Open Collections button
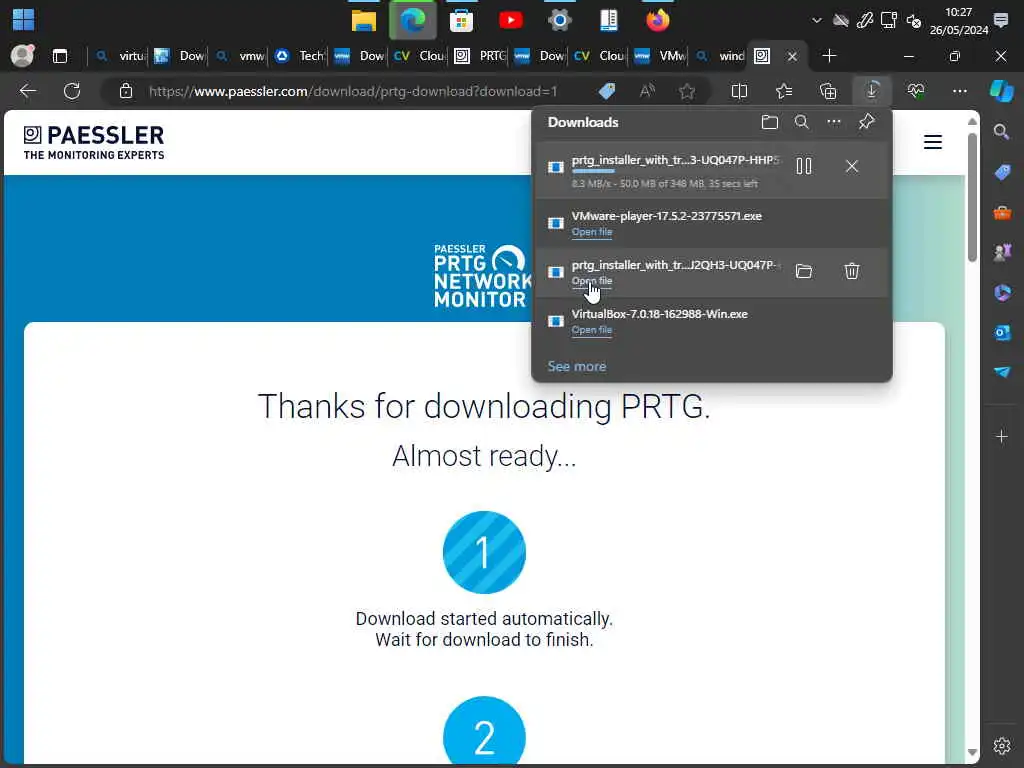 pos(828,91)
